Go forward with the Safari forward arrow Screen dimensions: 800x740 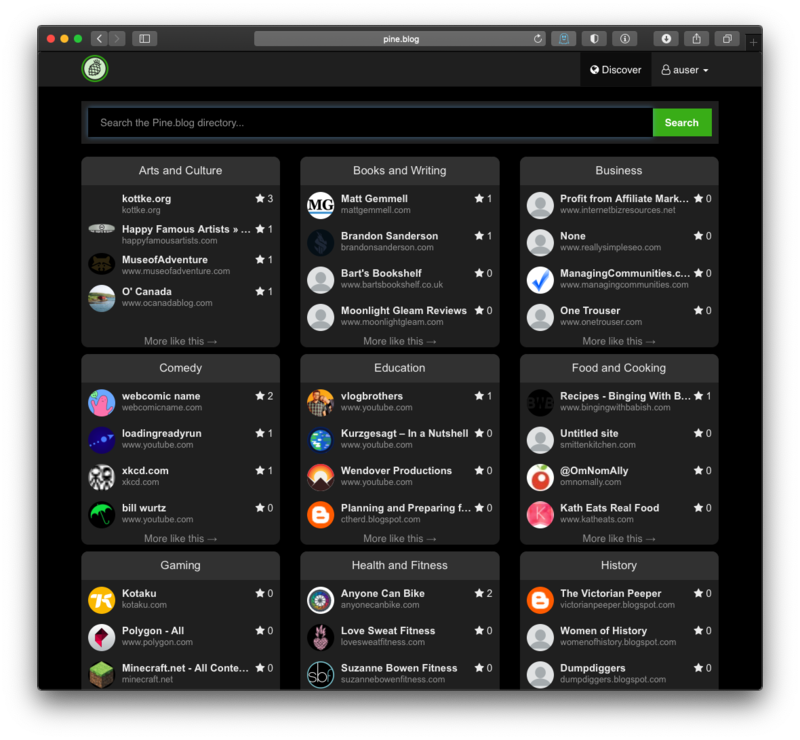pyautogui.click(x=117, y=39)
